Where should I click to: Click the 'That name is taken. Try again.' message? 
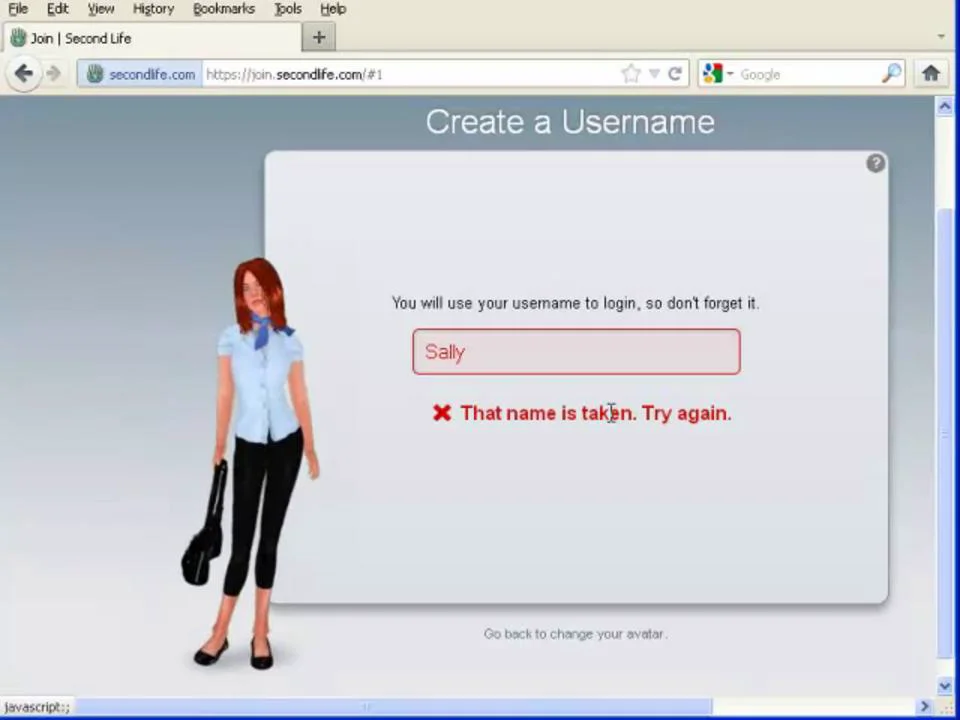[596, 413]
